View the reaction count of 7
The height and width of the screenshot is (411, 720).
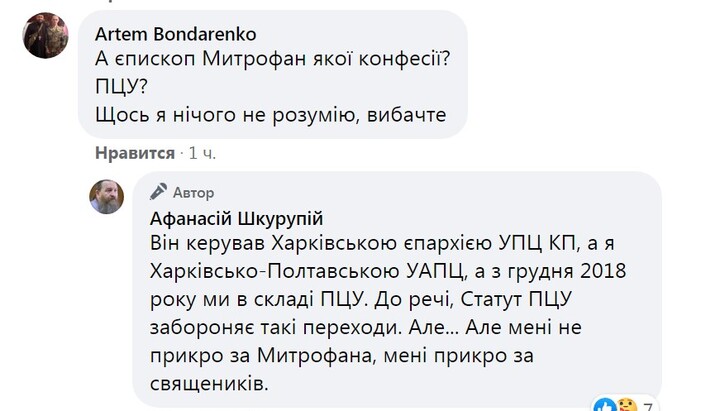646,406
